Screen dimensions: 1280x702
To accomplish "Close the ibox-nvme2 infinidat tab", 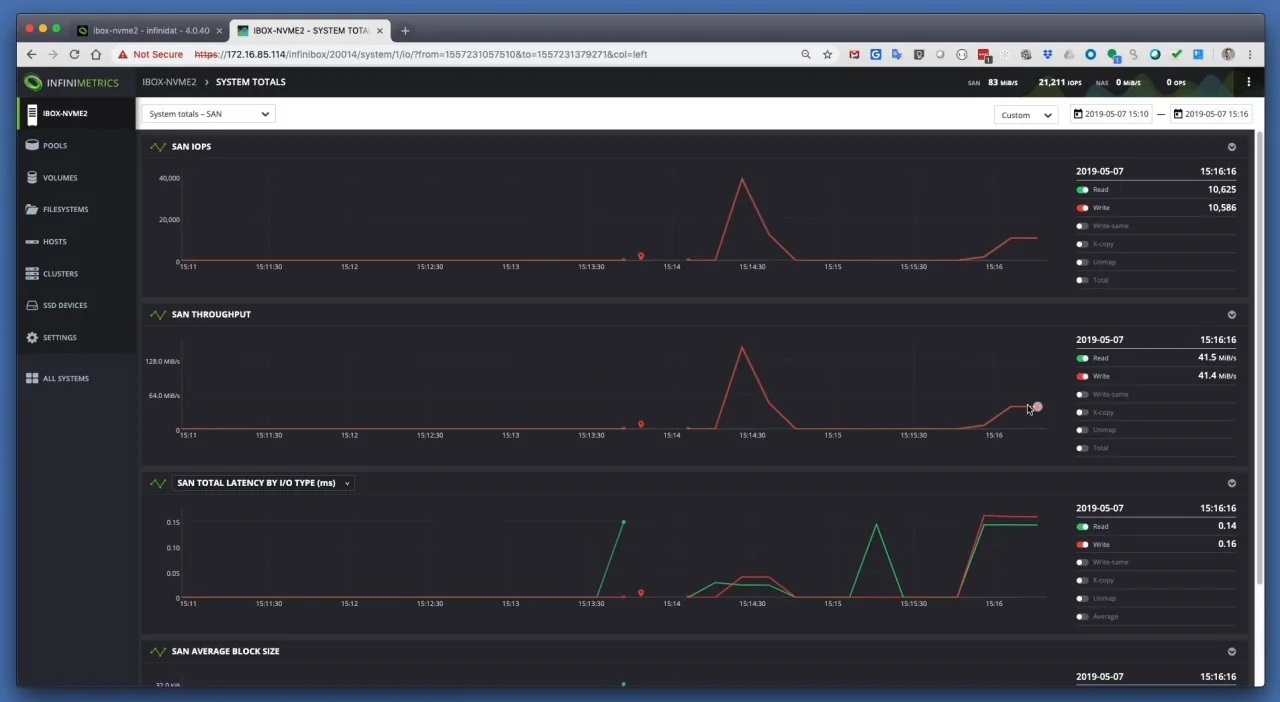I will coord(219,31).
